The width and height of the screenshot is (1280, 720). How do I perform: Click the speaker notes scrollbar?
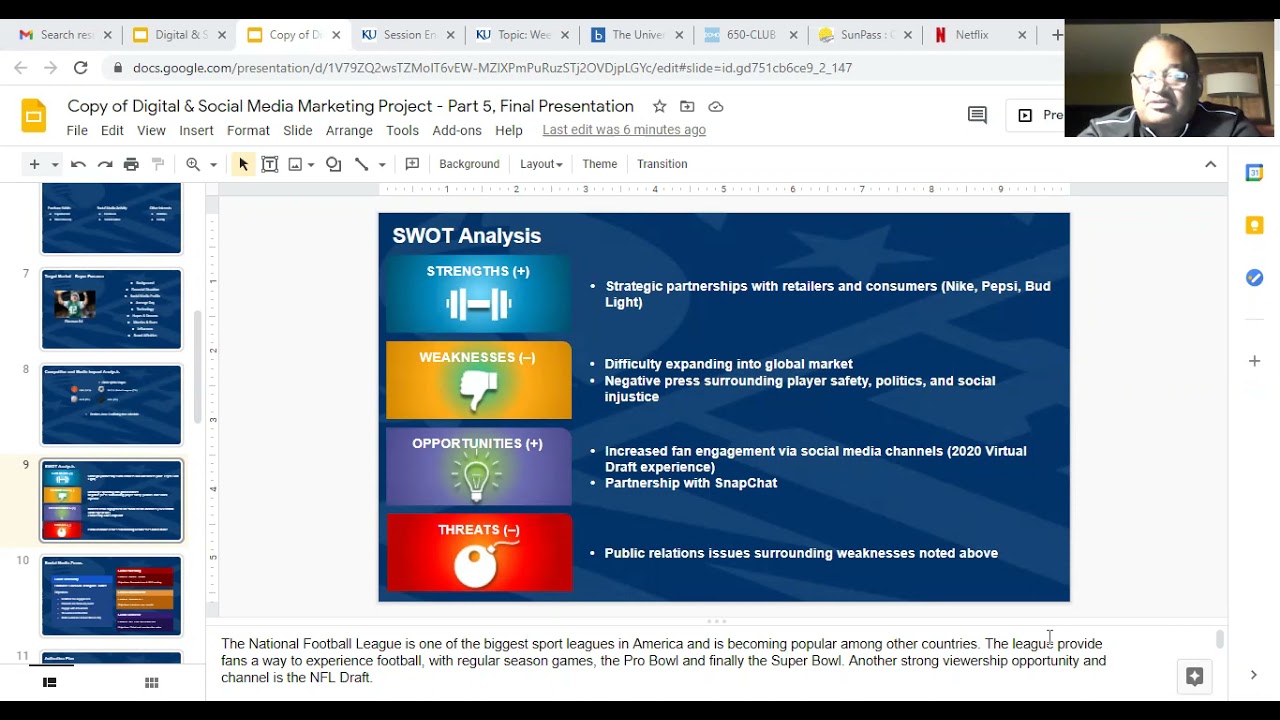(1219, 639)
